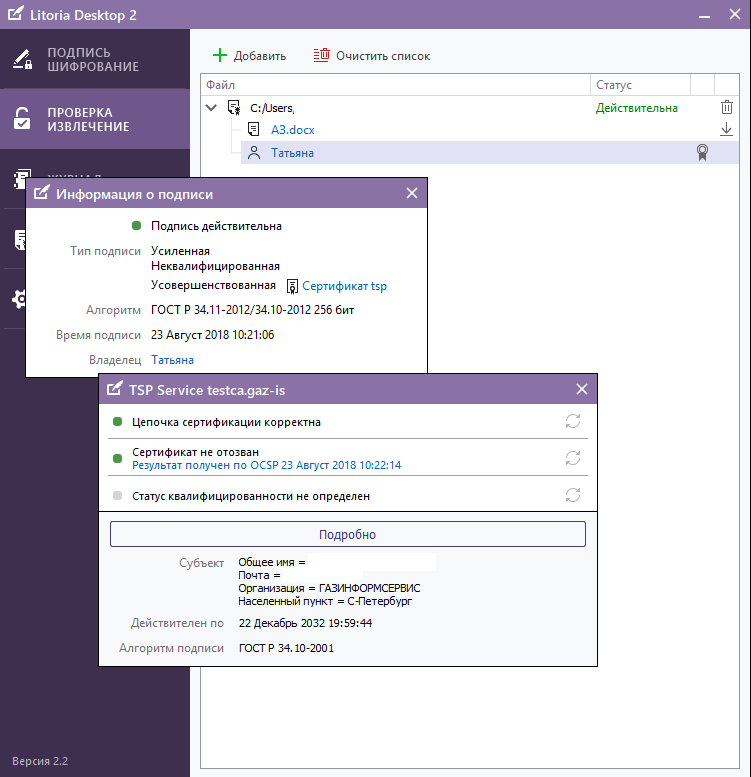Viewport: 751px width, 777px height.
Task: Close the Информация о подписи dialog
Action: coord(412,193)
